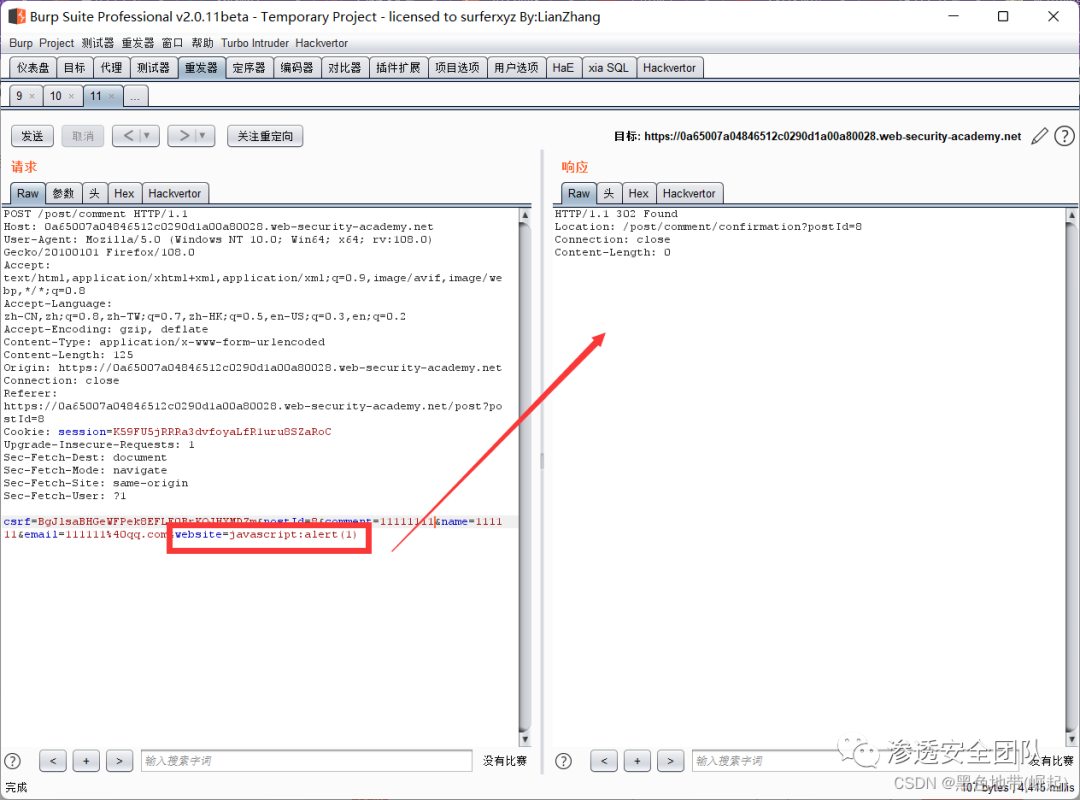Click the scroll up arrow in the request pane
The width and height of the screenshot is (1080, 800).
click(x=525, y=215)
